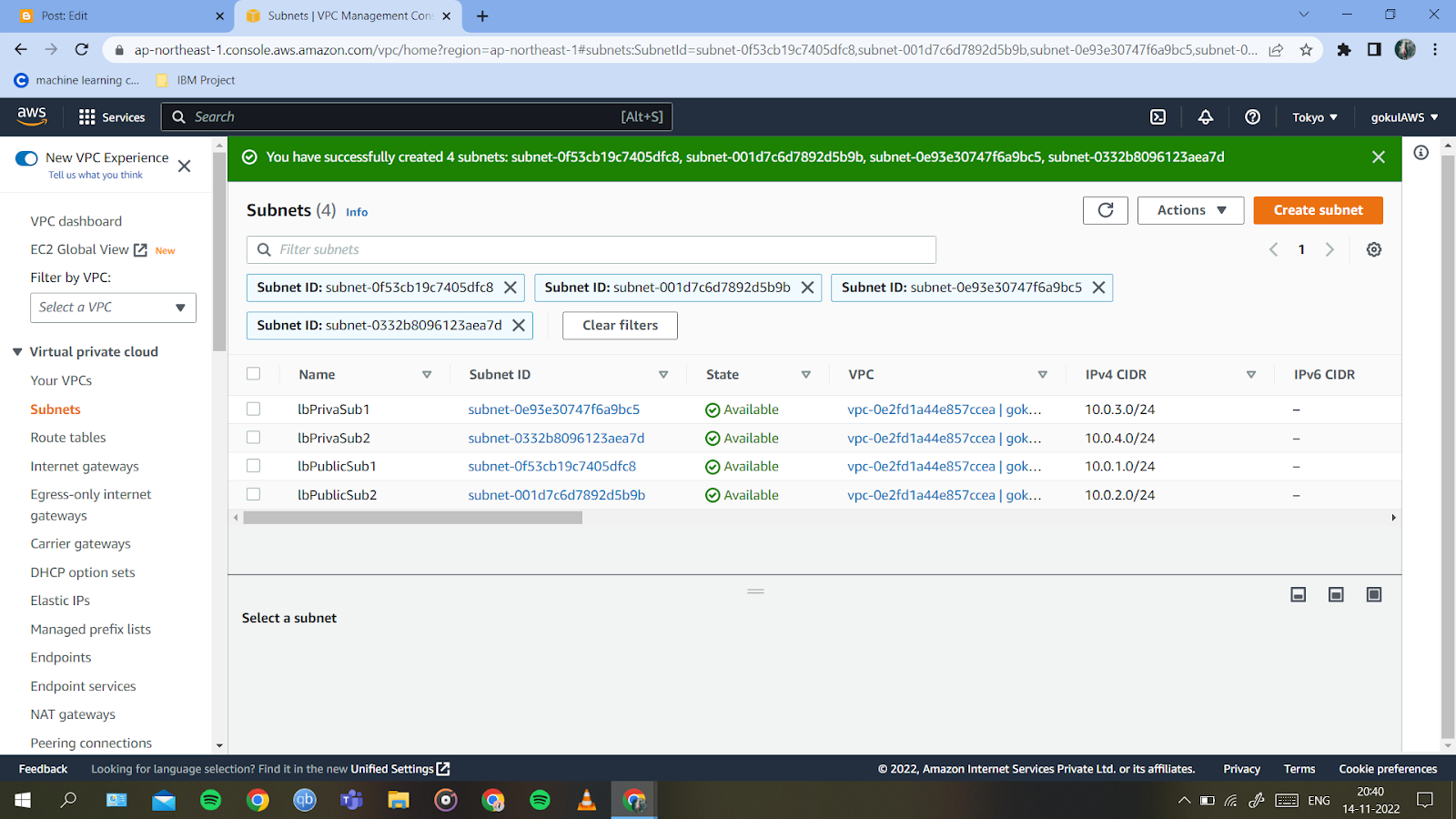
Task: Close New VPC Experience notice
Action: click(184, 166)
